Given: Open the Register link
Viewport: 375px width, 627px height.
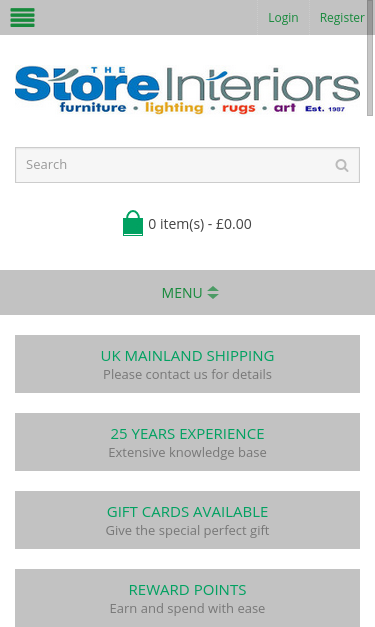Looking at the screenshot, I should coord(342,18).
